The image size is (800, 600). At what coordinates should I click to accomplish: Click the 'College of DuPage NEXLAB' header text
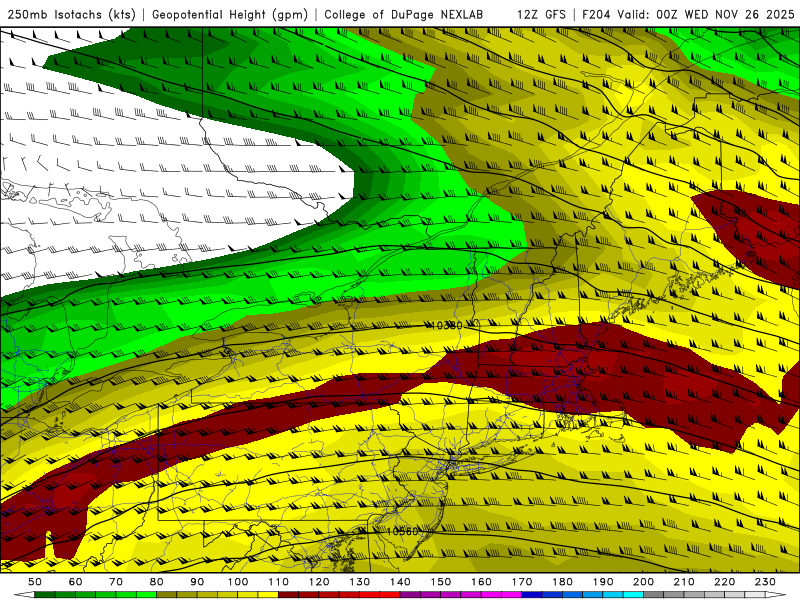coord(404,14)
